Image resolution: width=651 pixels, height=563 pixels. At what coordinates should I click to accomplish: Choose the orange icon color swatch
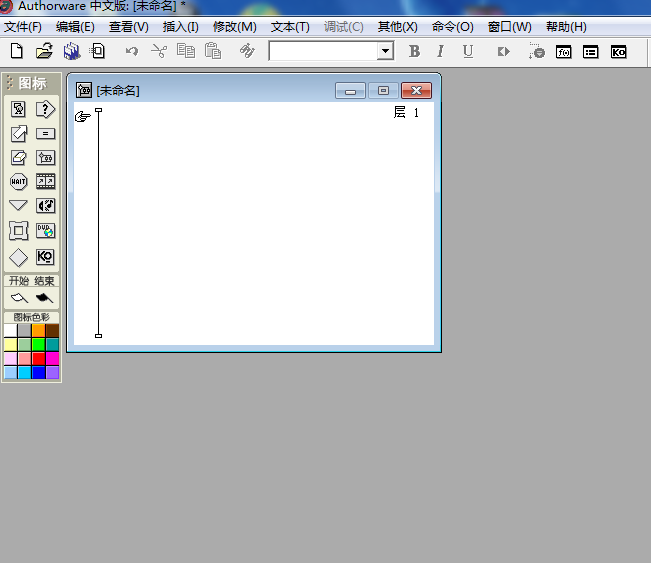coord(38,330)
